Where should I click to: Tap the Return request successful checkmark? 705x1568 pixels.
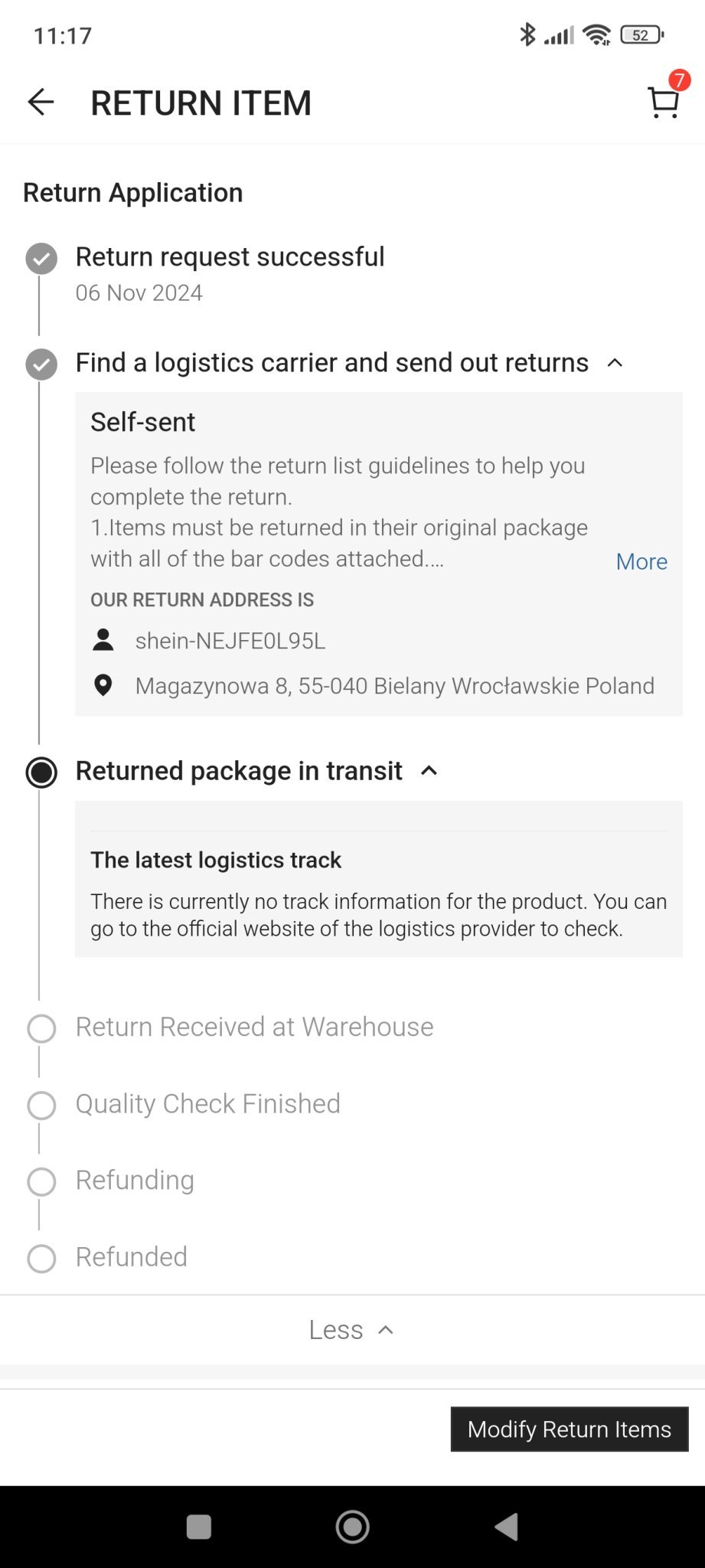point(41,259)
